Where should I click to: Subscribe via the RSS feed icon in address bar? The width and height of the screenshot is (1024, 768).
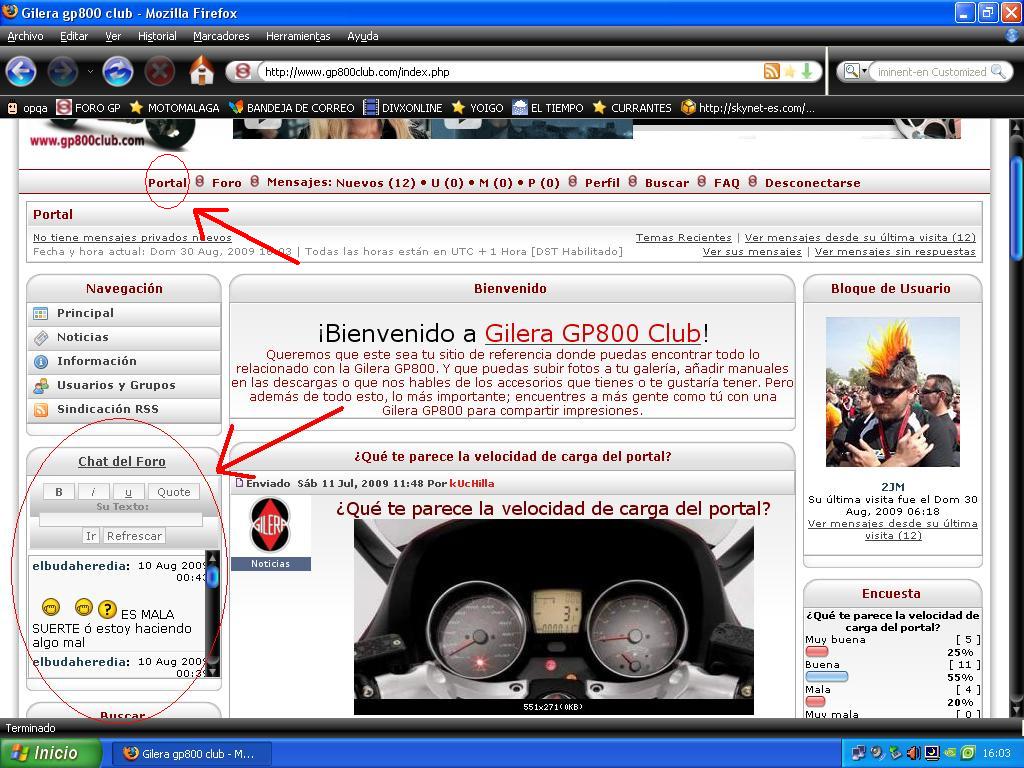click(771, 71)
